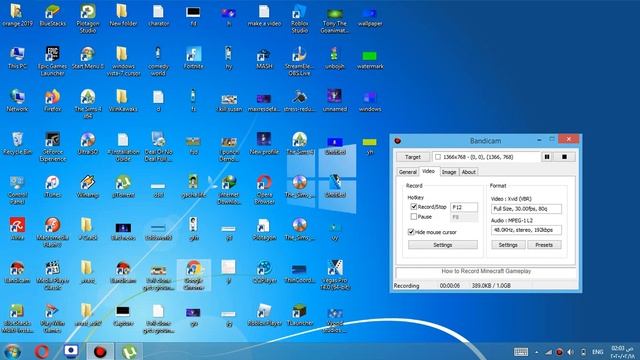
Task: Uncheck the Record/Stop hotkey checkbox
Action: (413, 207)
